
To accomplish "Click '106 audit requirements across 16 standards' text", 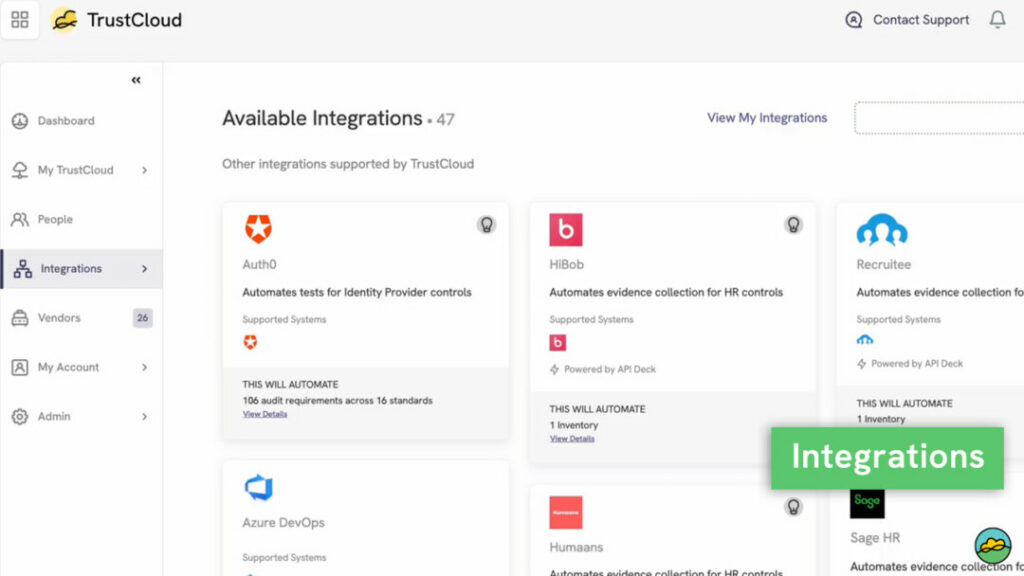I will pos(338,400).
